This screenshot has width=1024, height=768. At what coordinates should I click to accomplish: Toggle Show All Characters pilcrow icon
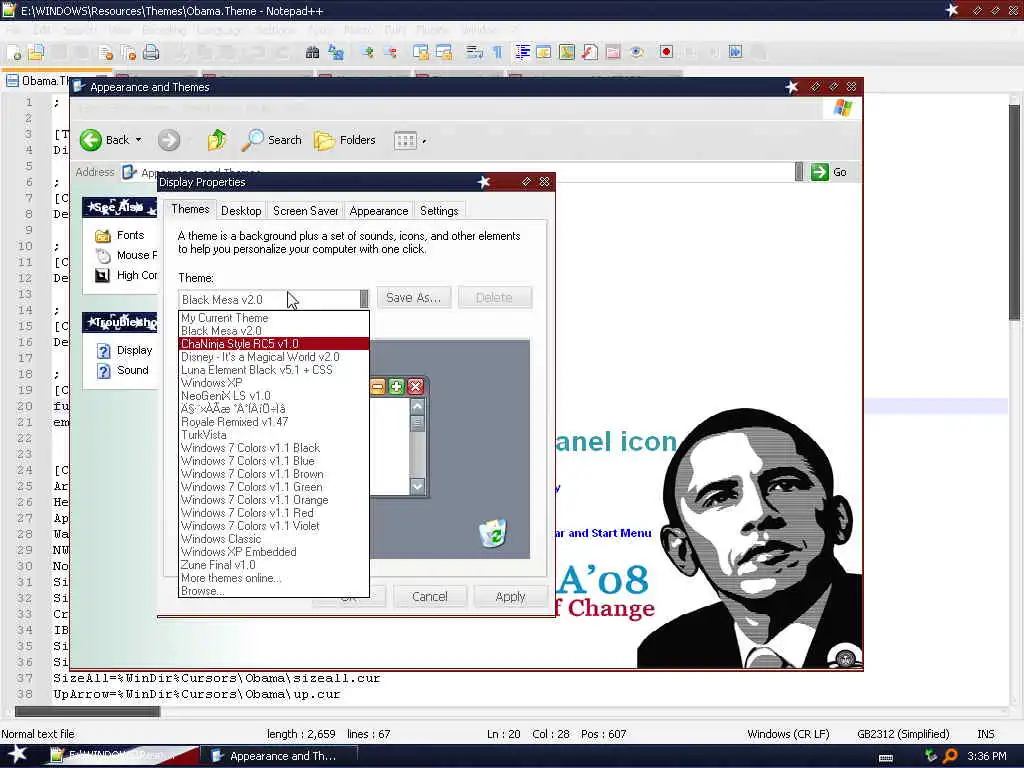coord(498,52)
